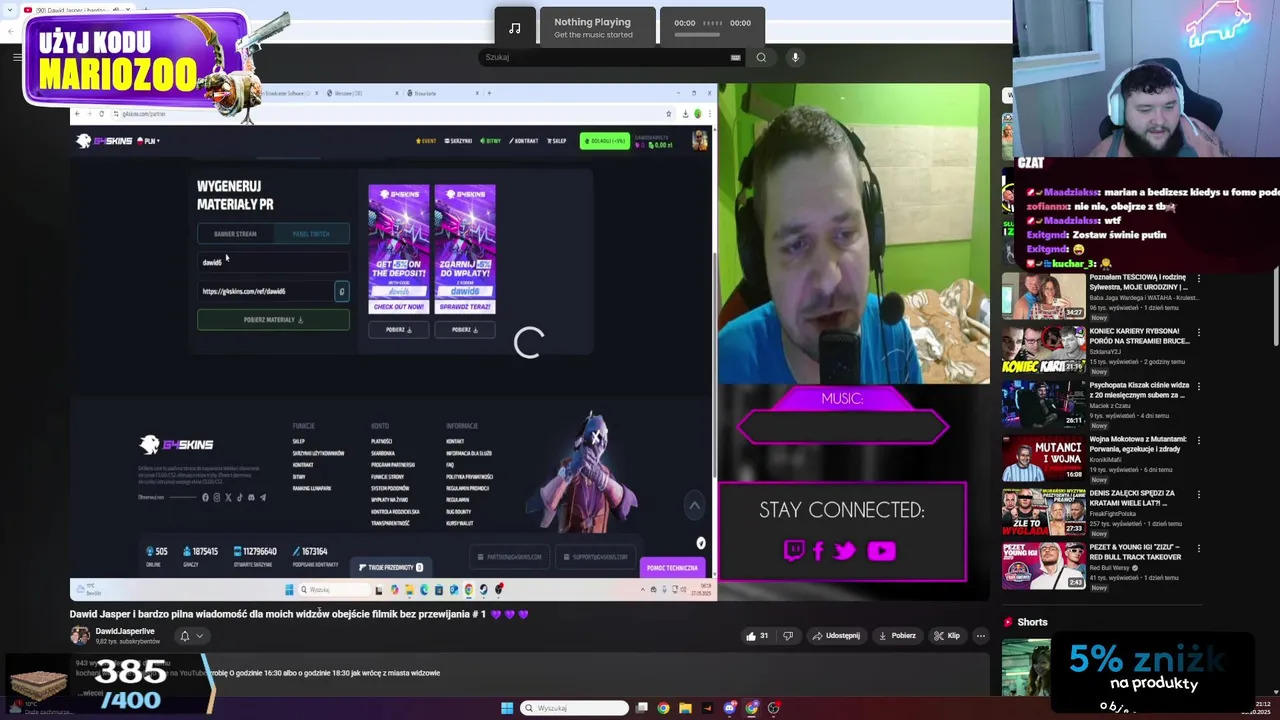Open menu for 'Psychopata Kiszak' video
The width and height of the screenshot is (1280, 720).
pos(1198,387)
